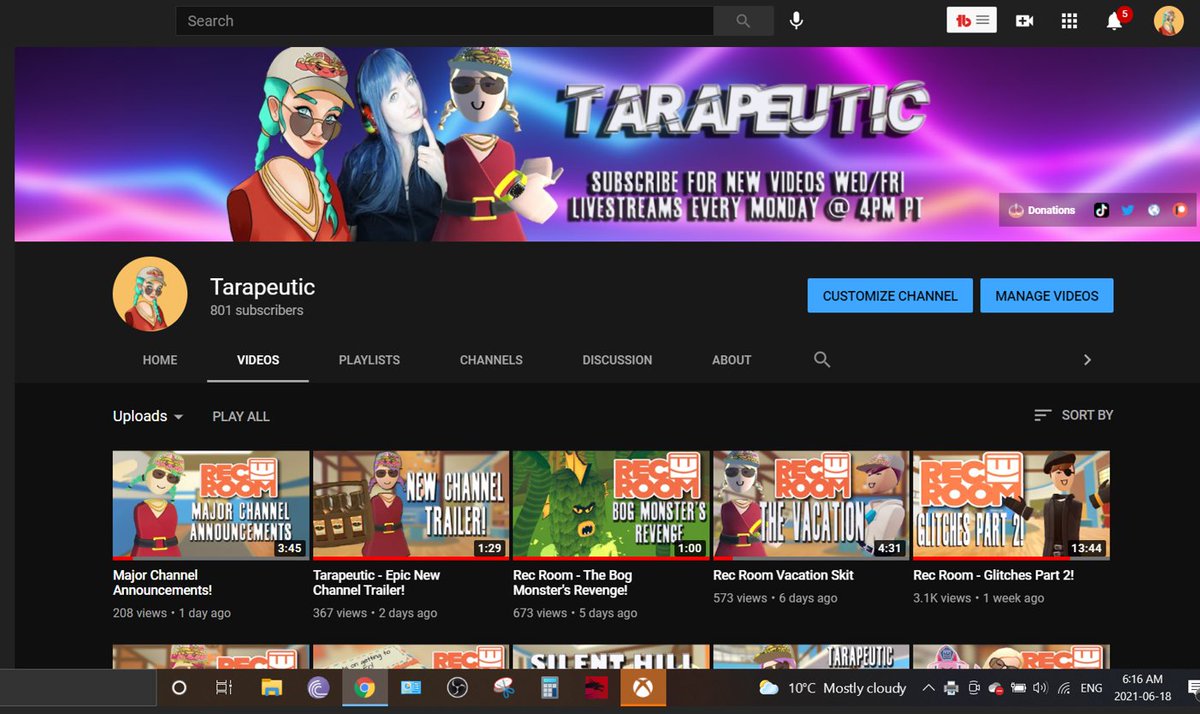Open Rec Room - The Bog Monster's Revenge! title
This screenshot has width=1200, height=714.
tap(572, 583)
